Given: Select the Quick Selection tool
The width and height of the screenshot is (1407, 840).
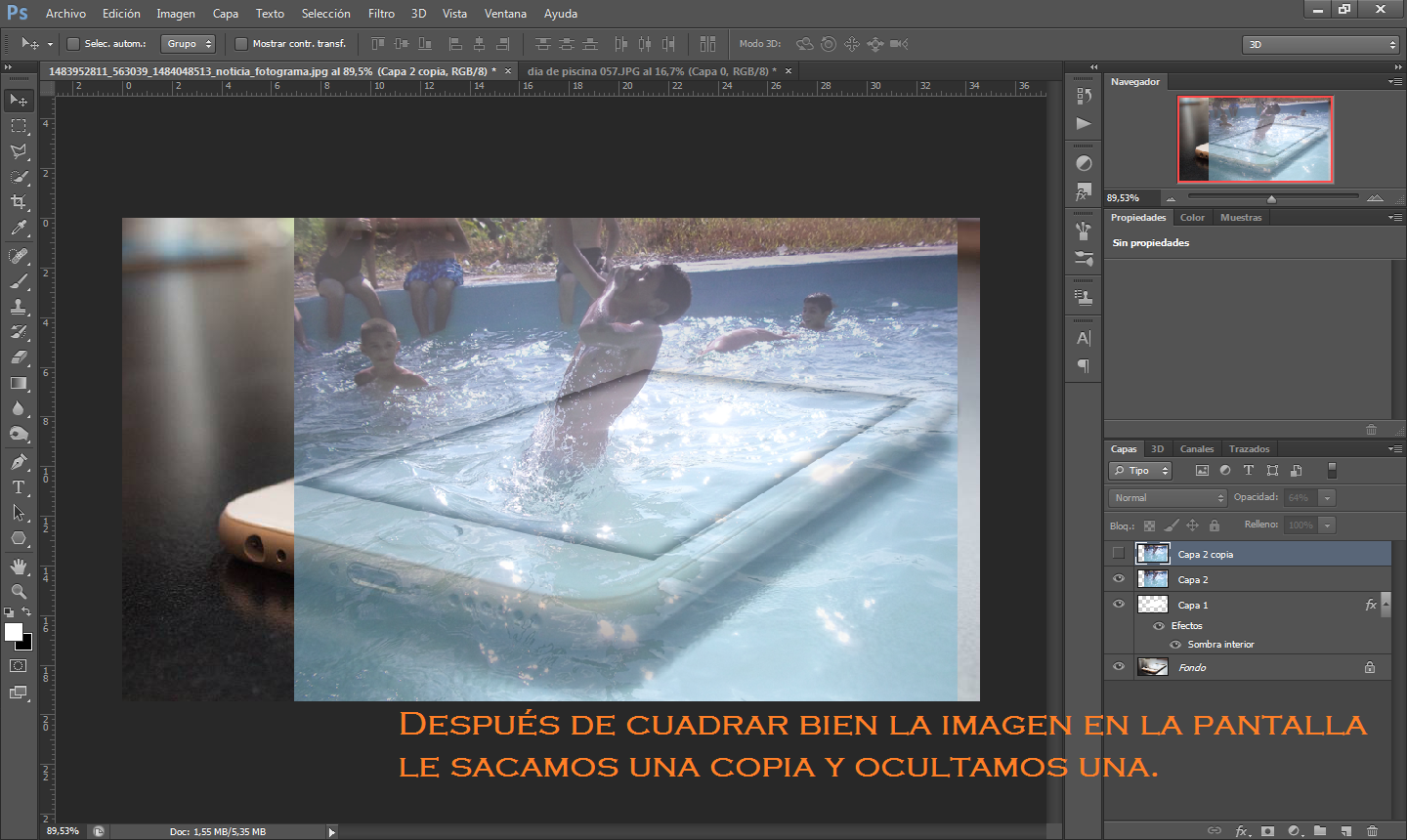Looking at the screenshot, I should click(x=19, y=177).
